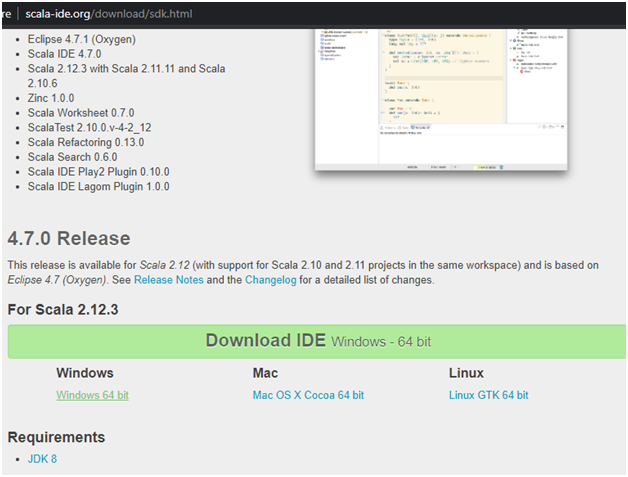Click the Scala IDE screenshot thumbnail
Viewport: 628px width, 477px height.
pyautogui.click(x=441, y=99)
